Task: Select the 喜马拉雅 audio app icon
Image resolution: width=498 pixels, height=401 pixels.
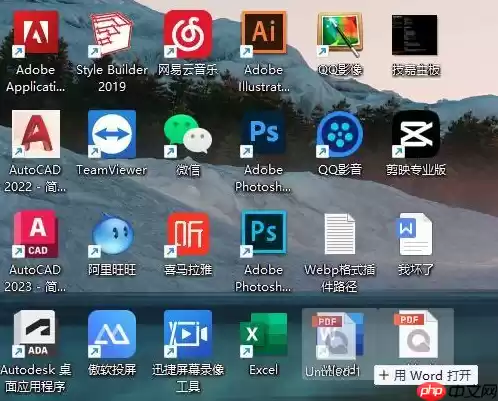Action: tap(188, 234)
